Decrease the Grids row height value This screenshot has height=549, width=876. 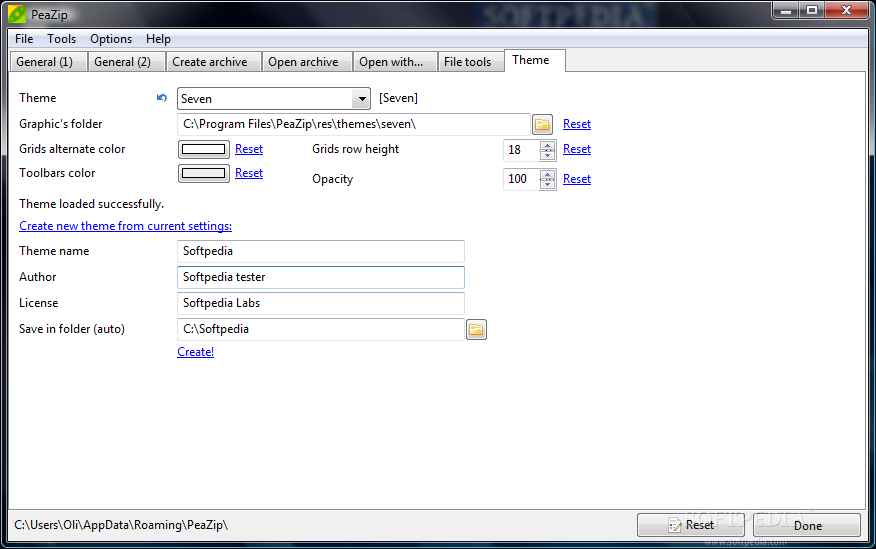pyautogui.click(x=548, y=155)
